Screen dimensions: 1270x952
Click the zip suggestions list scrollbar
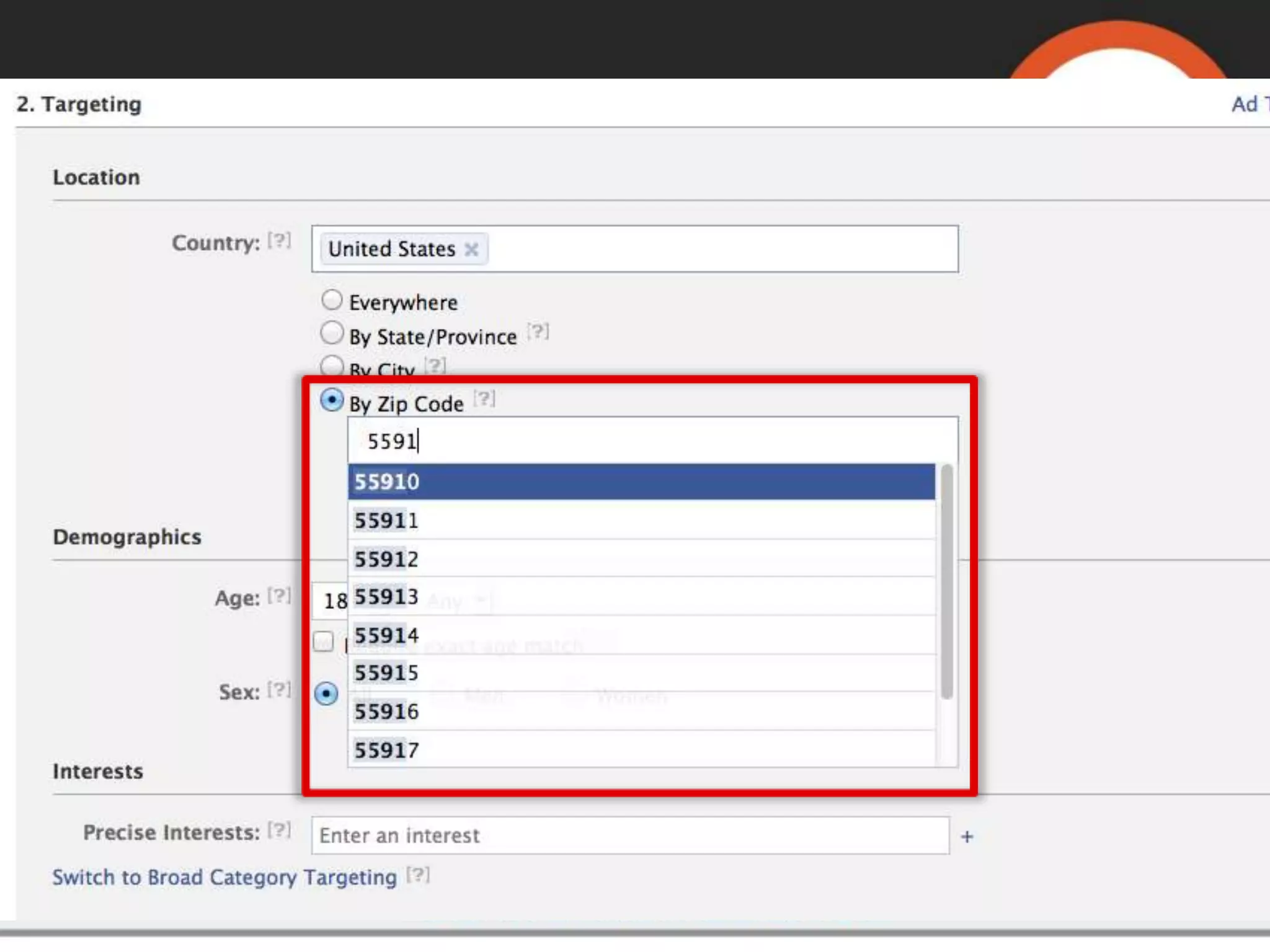coord(946,581)
